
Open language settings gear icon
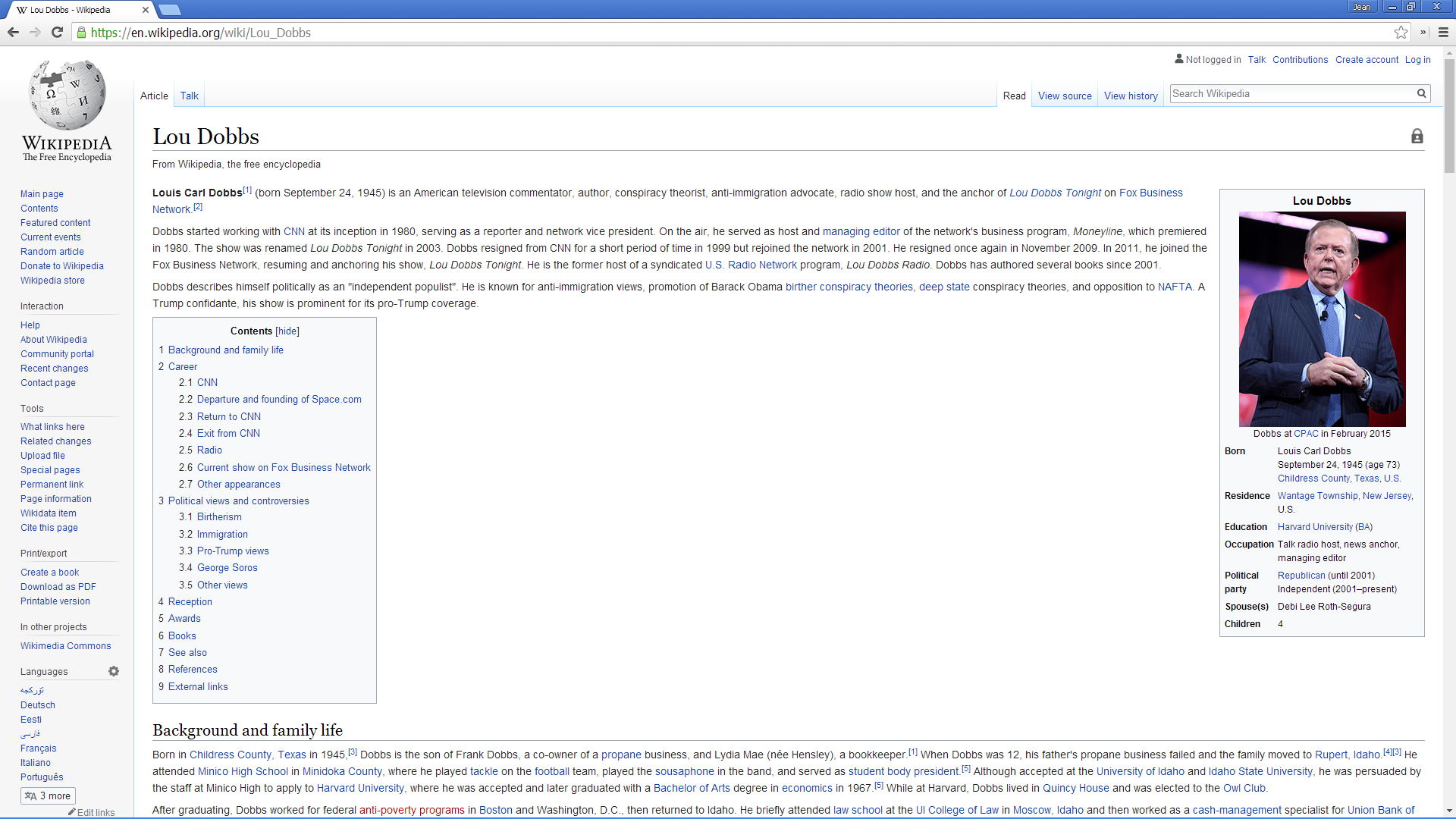[x=114, y=671]
